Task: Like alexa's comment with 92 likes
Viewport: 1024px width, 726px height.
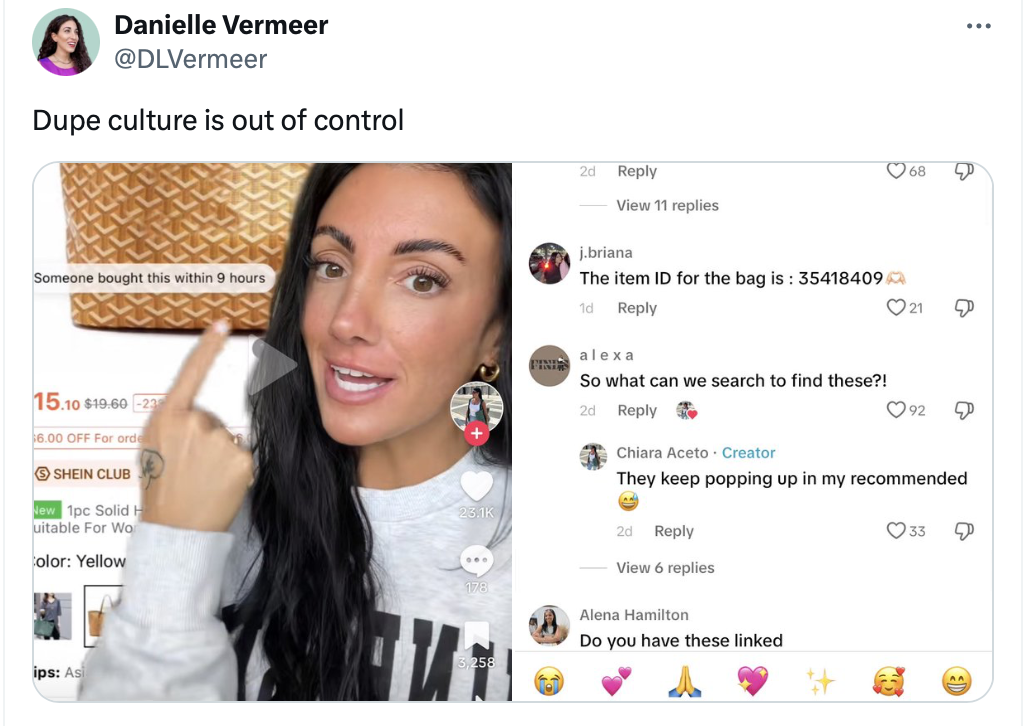Action: click(895, 409)
